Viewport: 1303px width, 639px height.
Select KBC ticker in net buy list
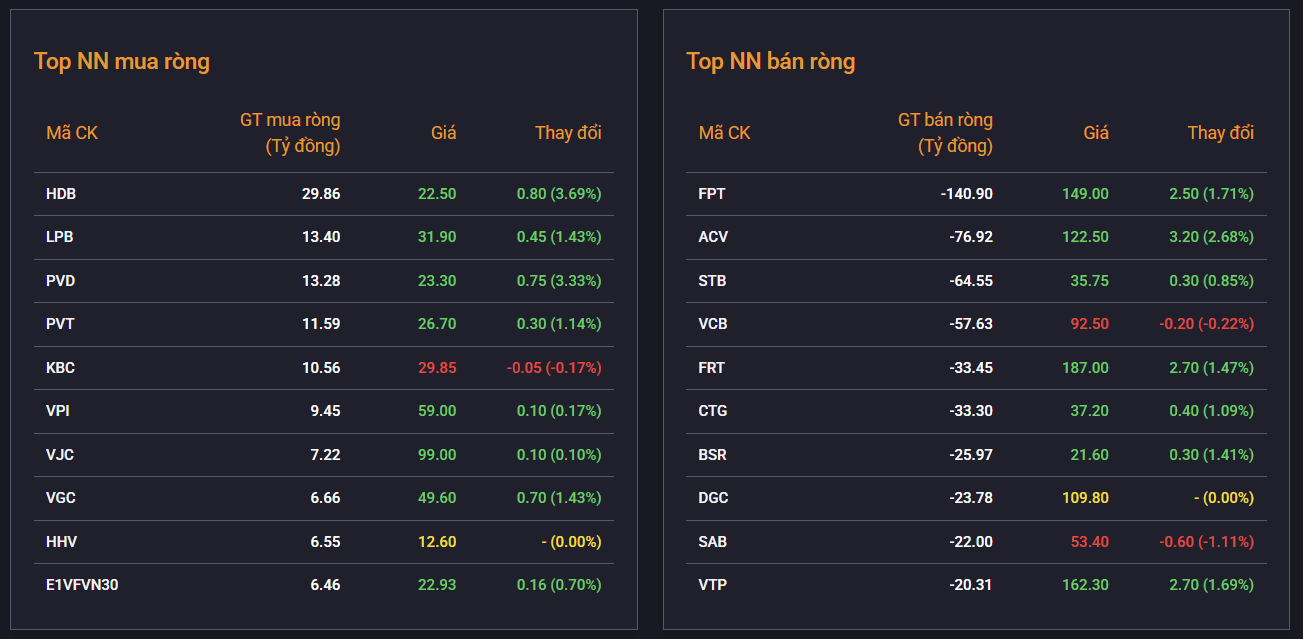(61, 368)
